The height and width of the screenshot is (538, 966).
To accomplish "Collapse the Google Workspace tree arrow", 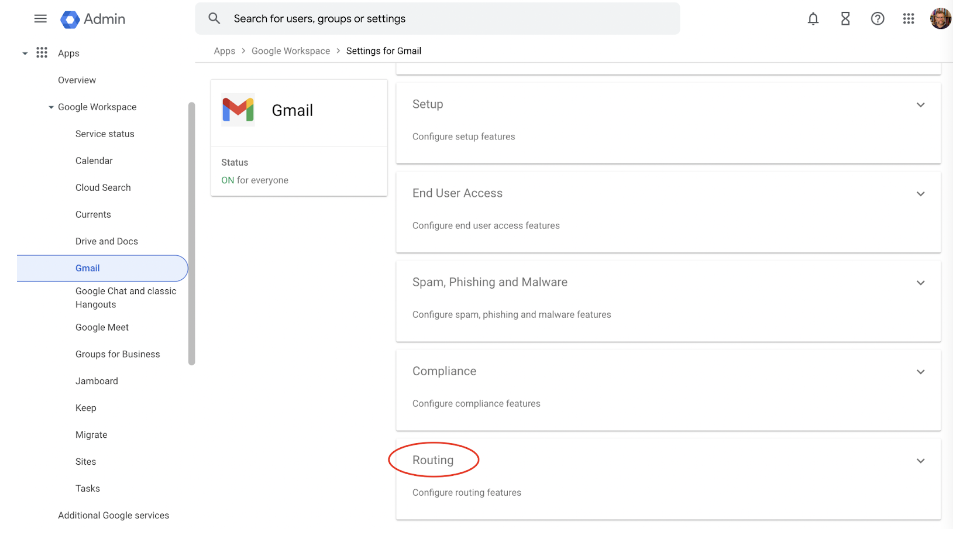I will (x=51, y=107).
